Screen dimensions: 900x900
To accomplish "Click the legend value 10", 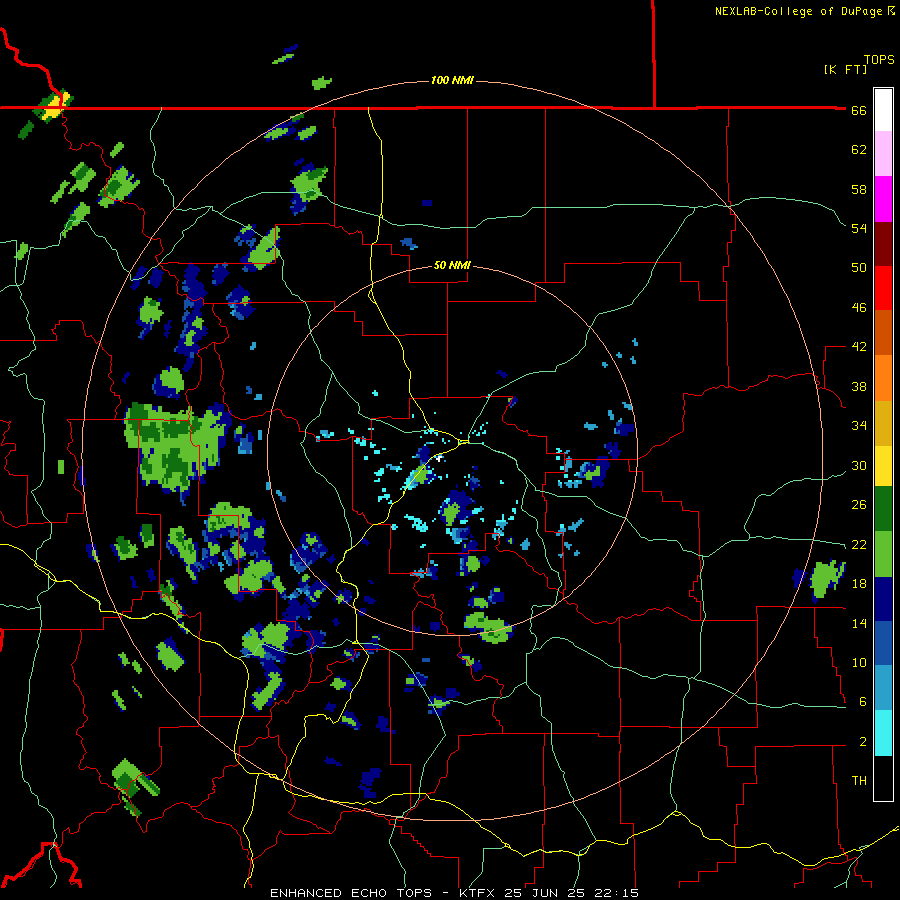I will click(x=859, y=662).
